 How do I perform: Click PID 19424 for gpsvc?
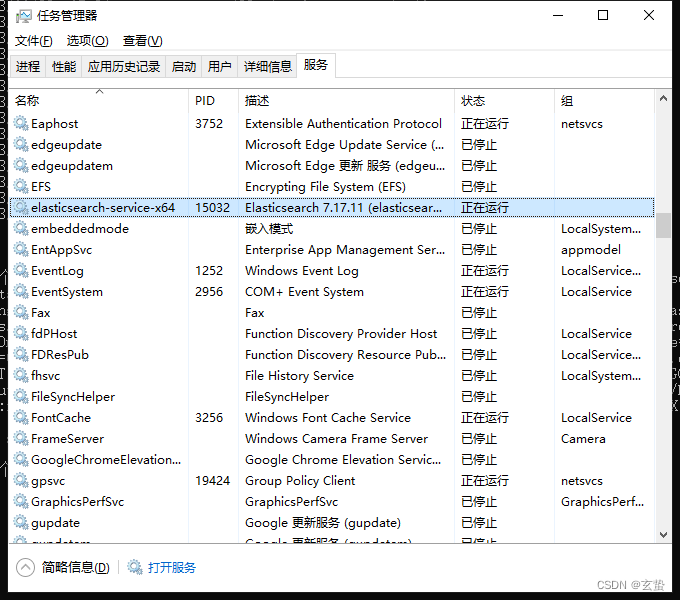pos(212,481)
